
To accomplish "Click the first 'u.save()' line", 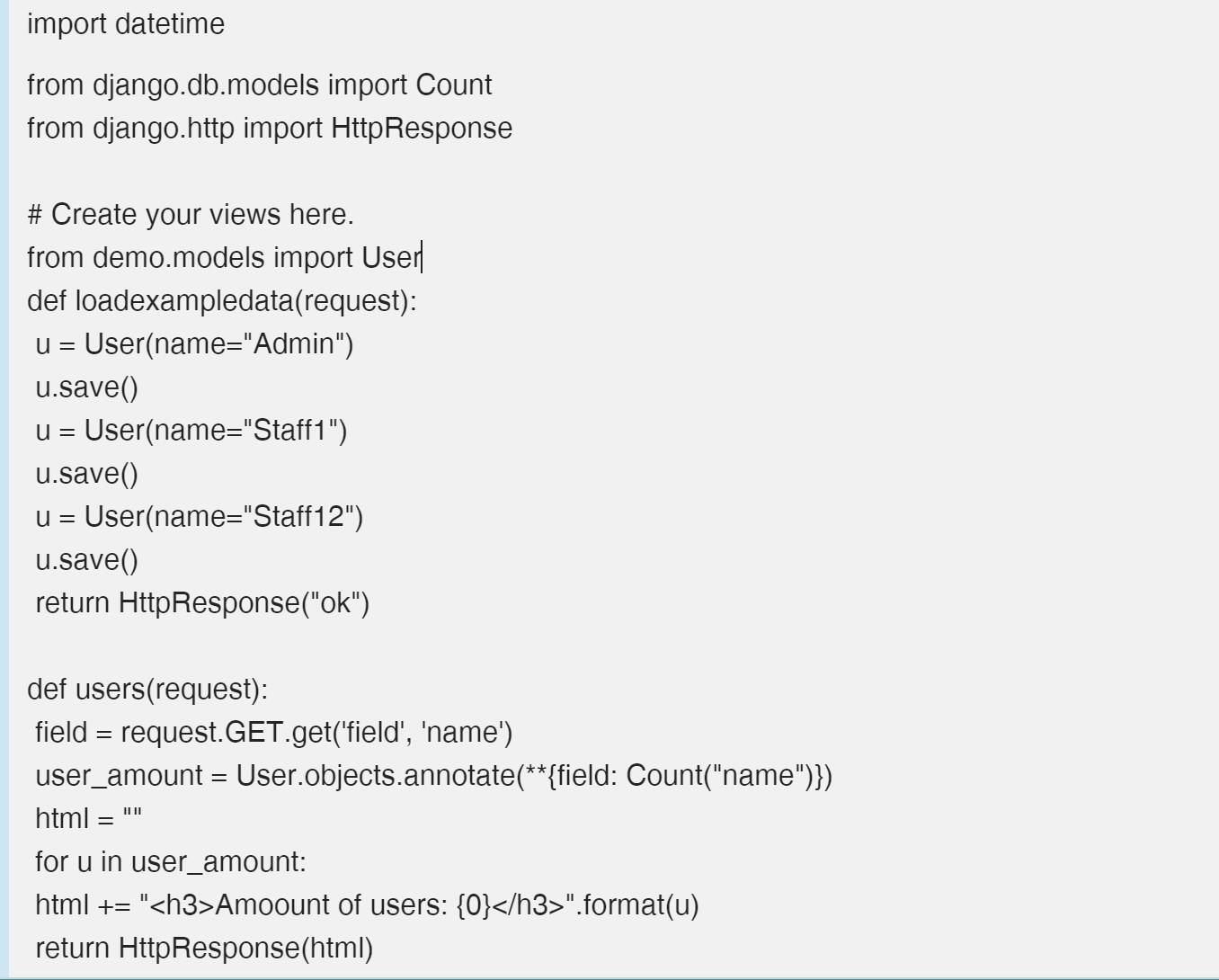I will coord(87,387).
